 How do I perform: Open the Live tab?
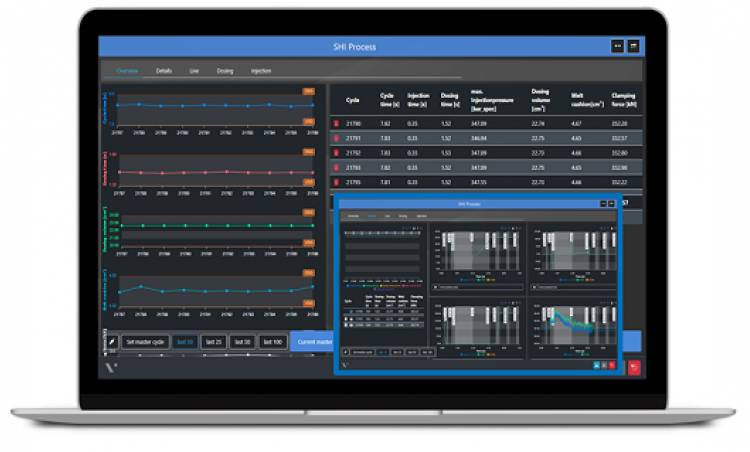(194, 72)
